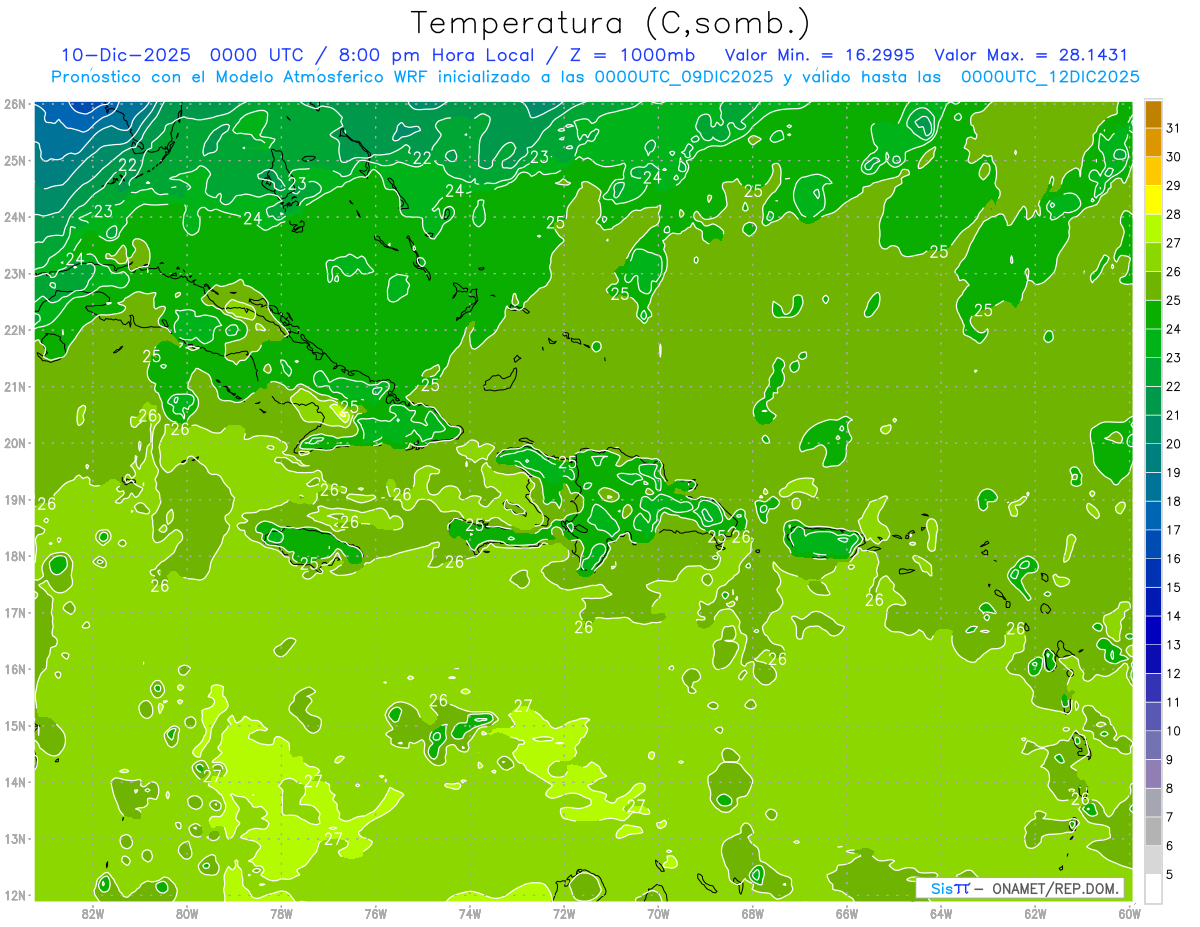Screen dimensions: 1200x927
Task: Click the color scale value 16
Action: (1174, 559)
